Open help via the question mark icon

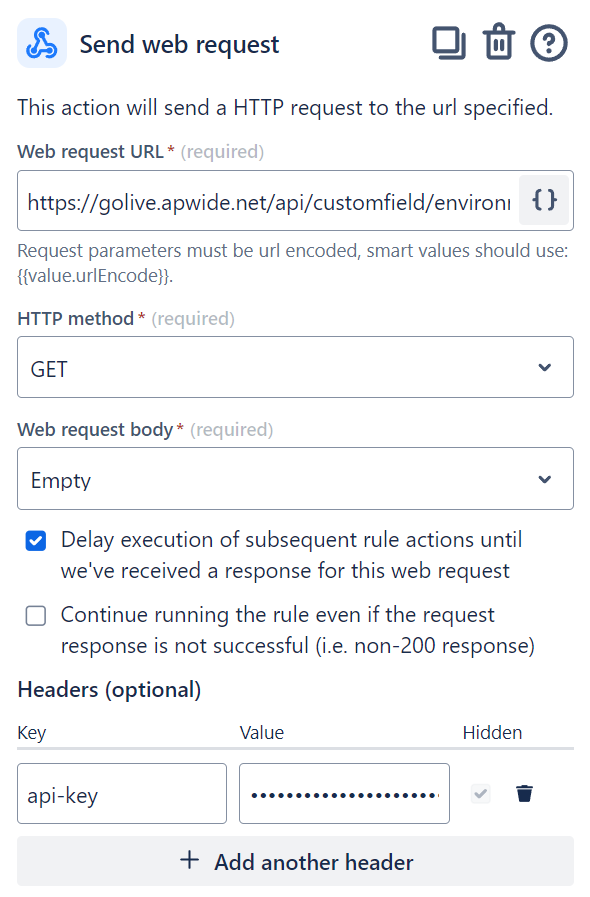(549, 43)
